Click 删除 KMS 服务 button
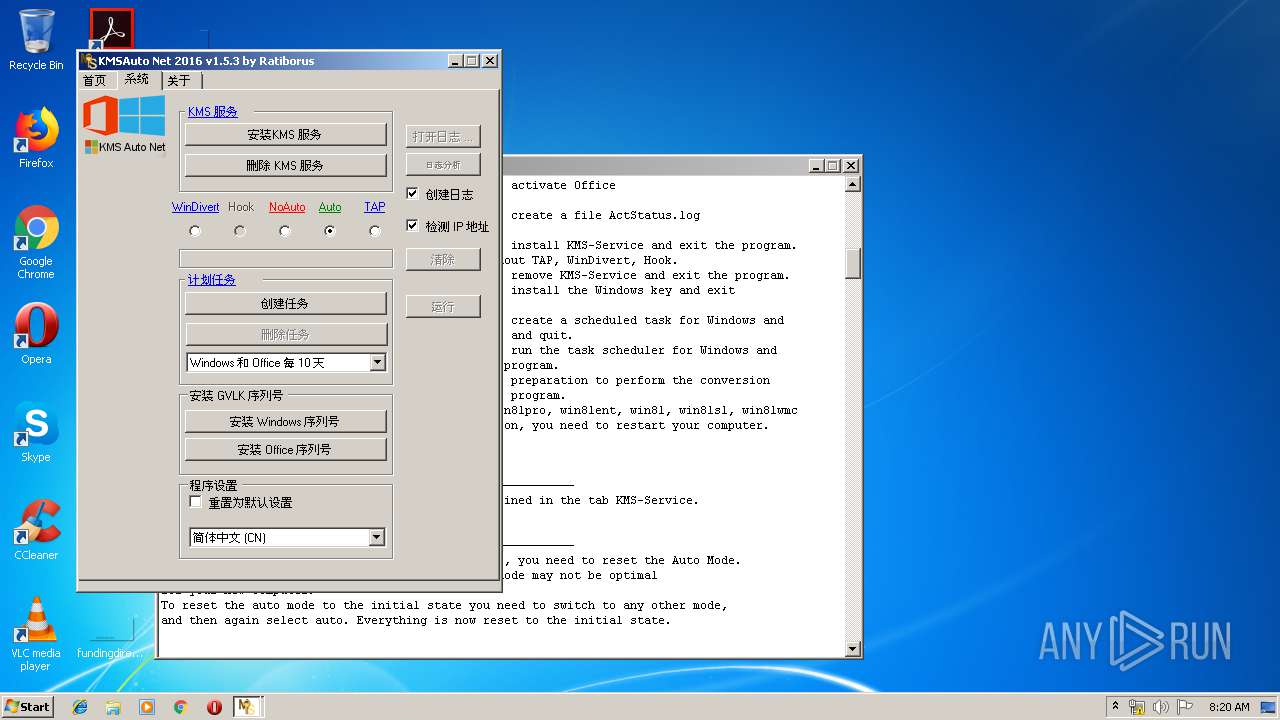Screen dimensions: 1280x720 point(286,165)
